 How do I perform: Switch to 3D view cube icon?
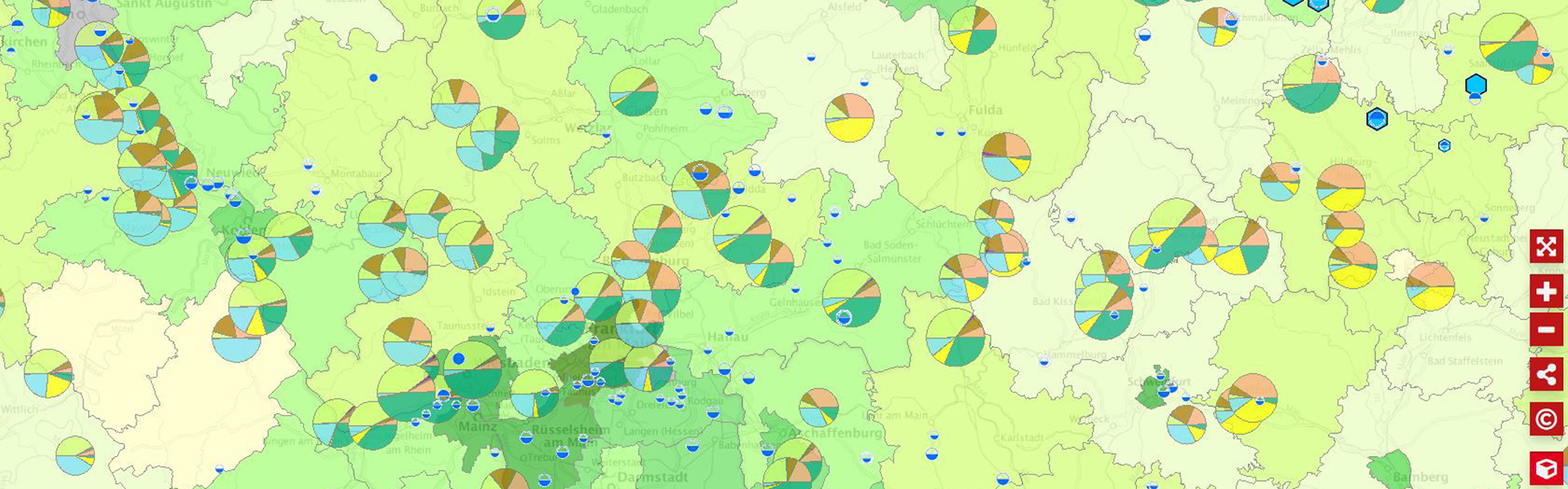click(x=1546, y=468)
